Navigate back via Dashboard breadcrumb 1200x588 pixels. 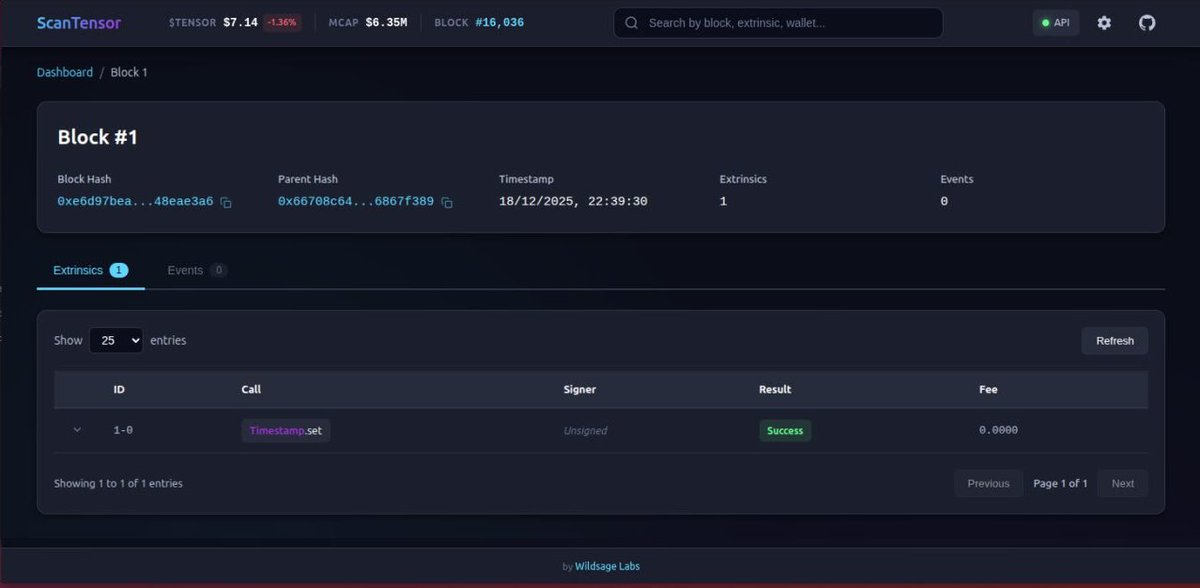tap(65, 71)
